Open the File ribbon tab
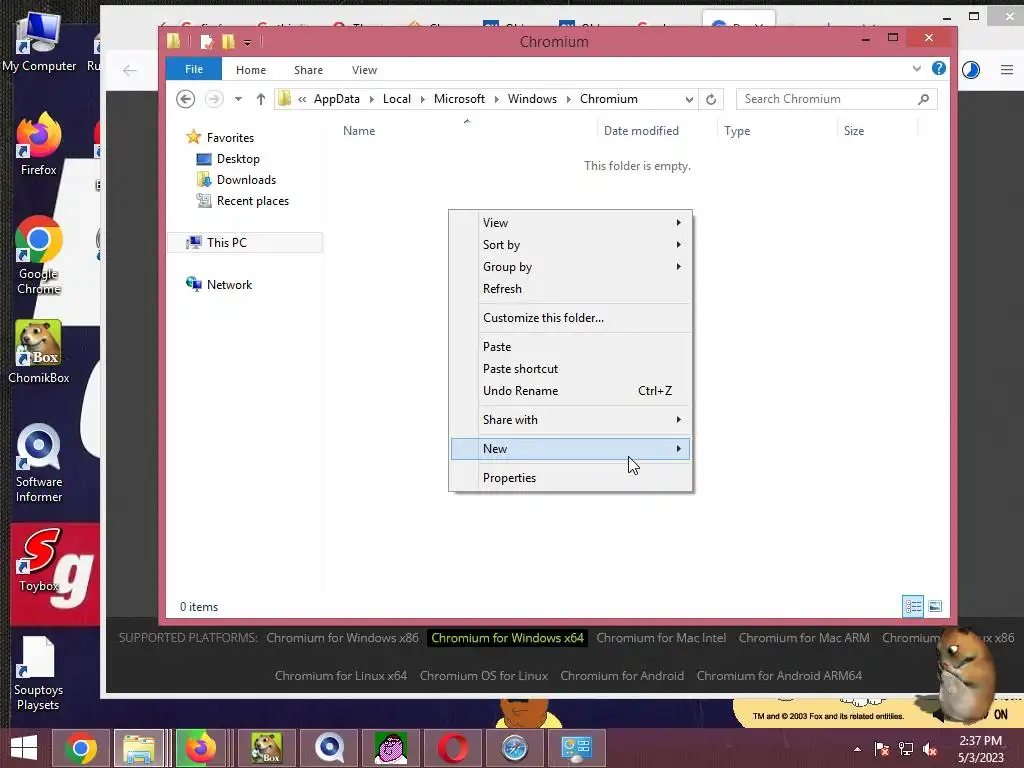The image size is (1024, 768). coord(194,69)
